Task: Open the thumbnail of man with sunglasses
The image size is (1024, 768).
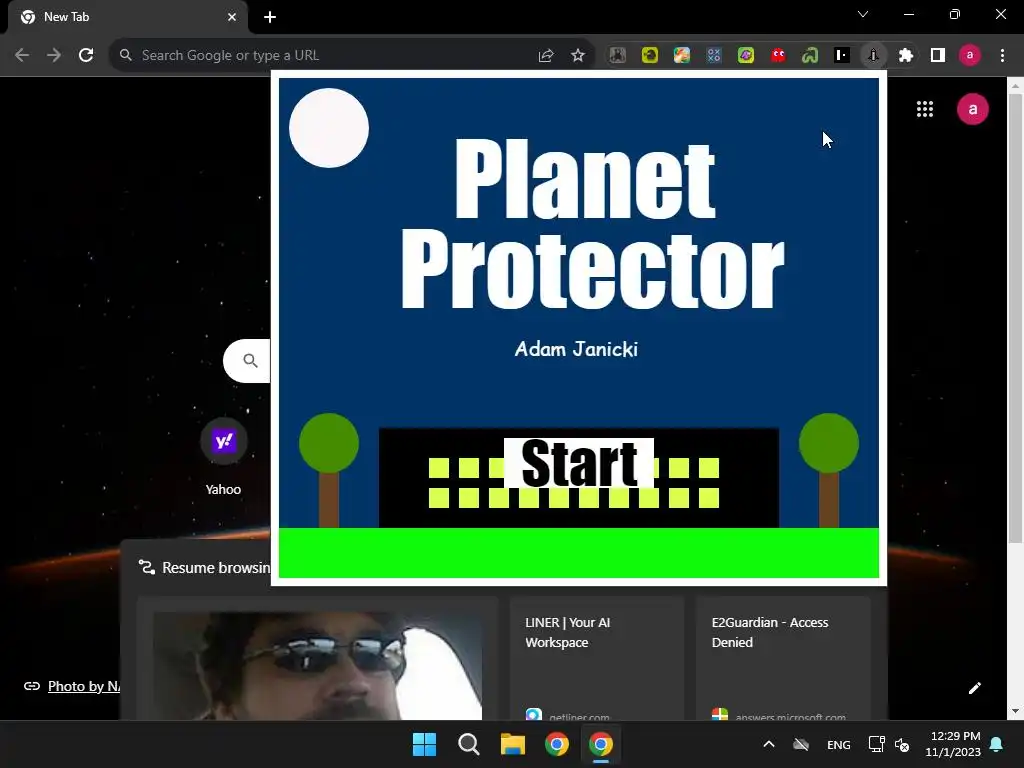Action: [317, 665]
